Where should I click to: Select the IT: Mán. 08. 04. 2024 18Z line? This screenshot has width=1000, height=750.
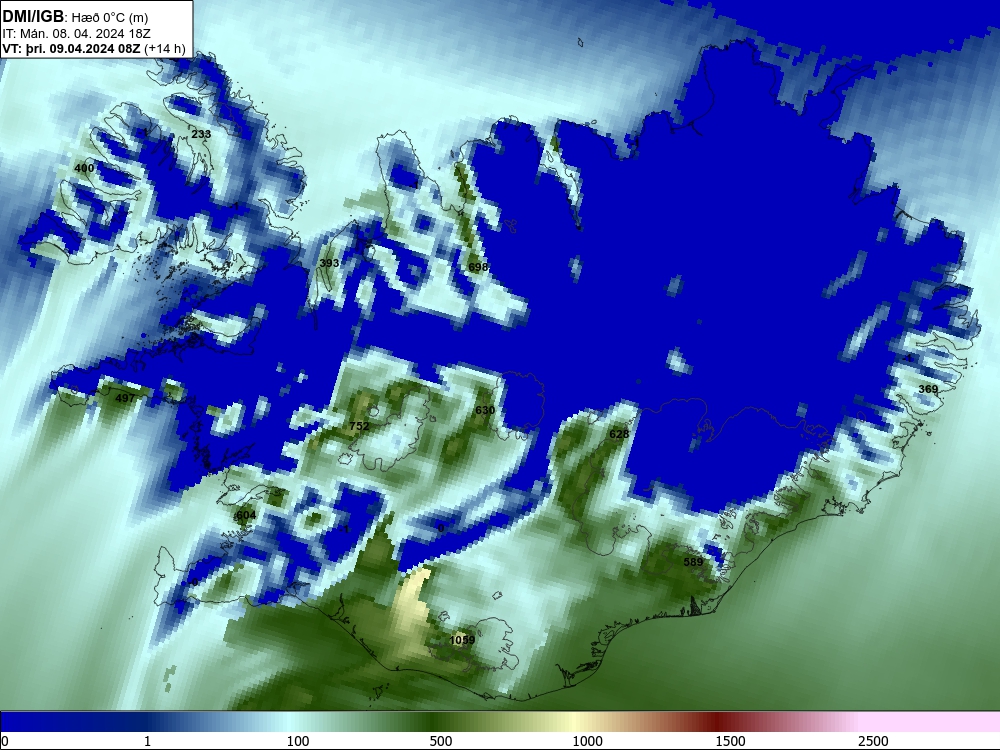77,34
